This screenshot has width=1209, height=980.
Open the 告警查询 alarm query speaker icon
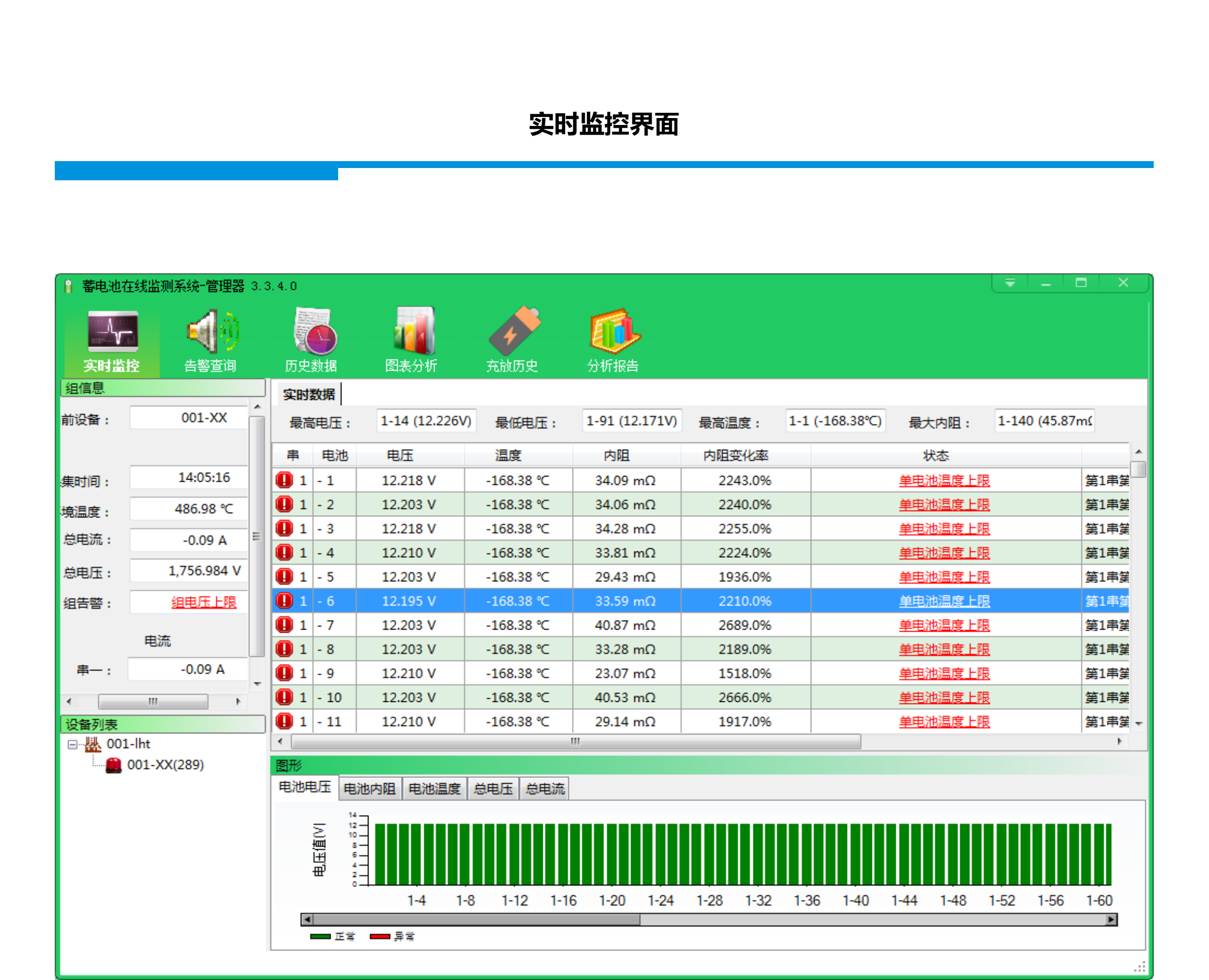point(212,332)
